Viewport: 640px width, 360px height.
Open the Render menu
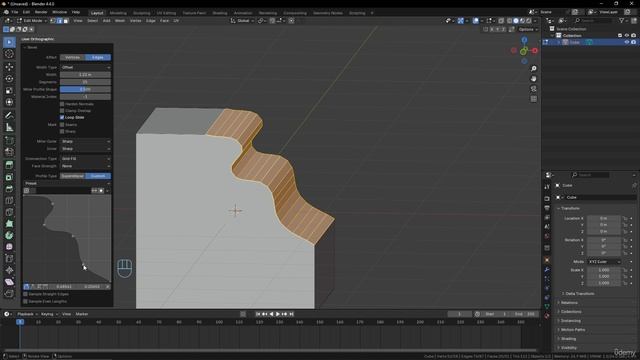tap(41, 12)
